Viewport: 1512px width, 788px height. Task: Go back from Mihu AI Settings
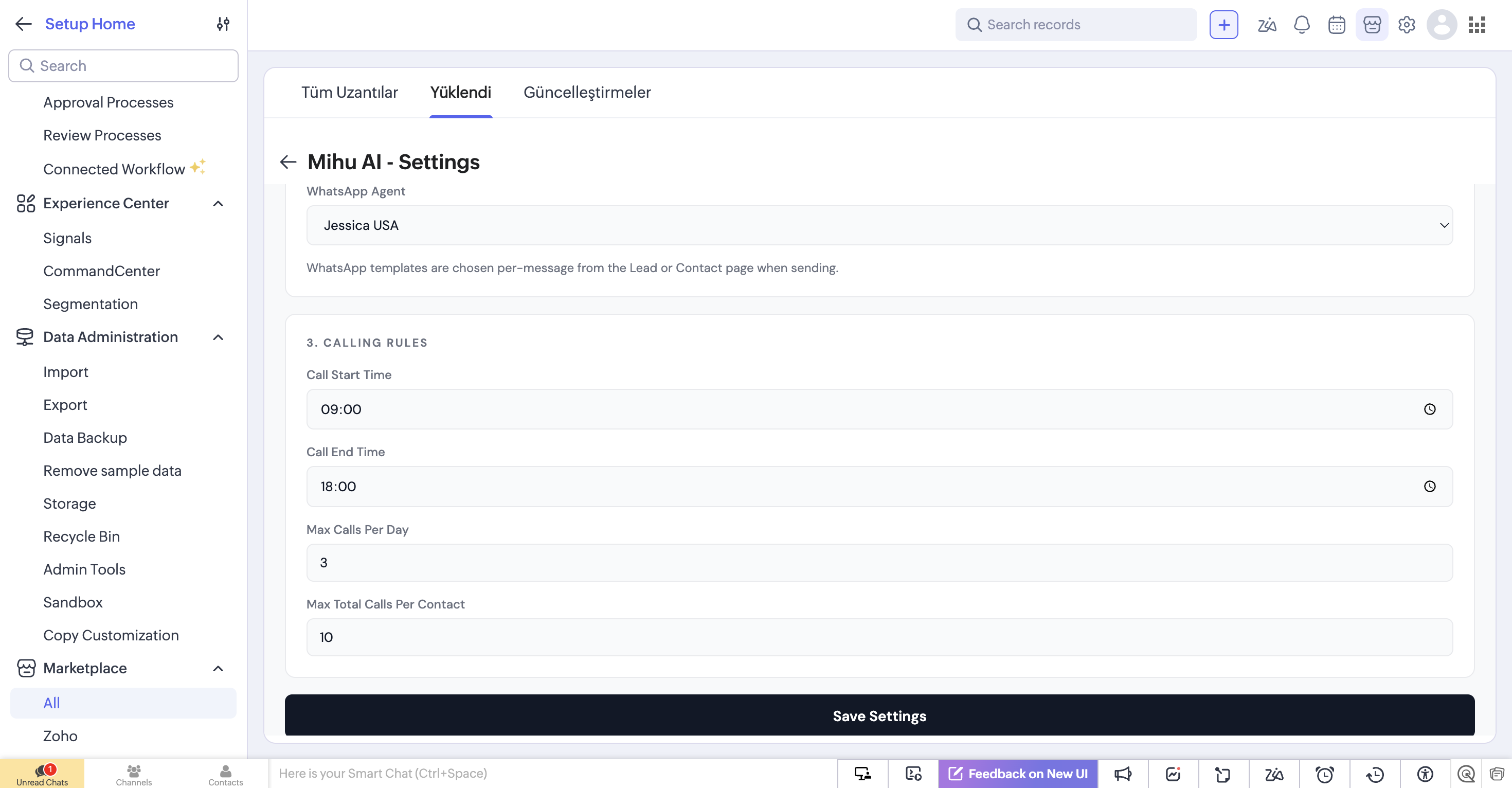(x=288, y=162)
